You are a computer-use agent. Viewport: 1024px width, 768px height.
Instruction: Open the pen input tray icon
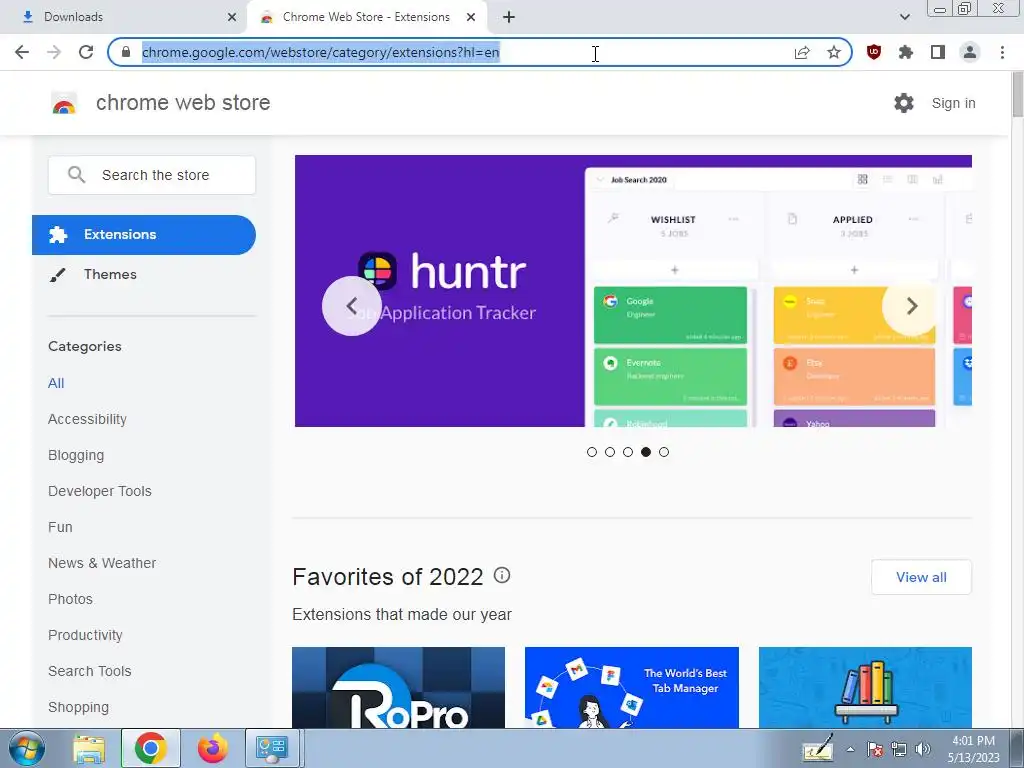[818, 749]
